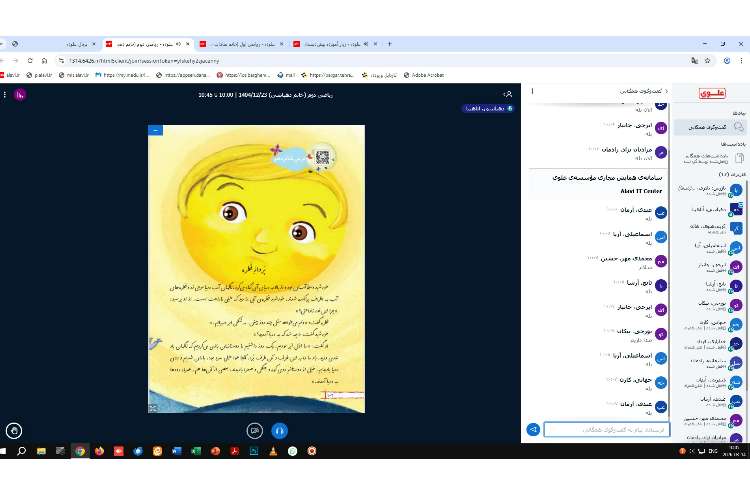
Task: Switch to the fourth browser tab
Action: [x=335, y=44]
